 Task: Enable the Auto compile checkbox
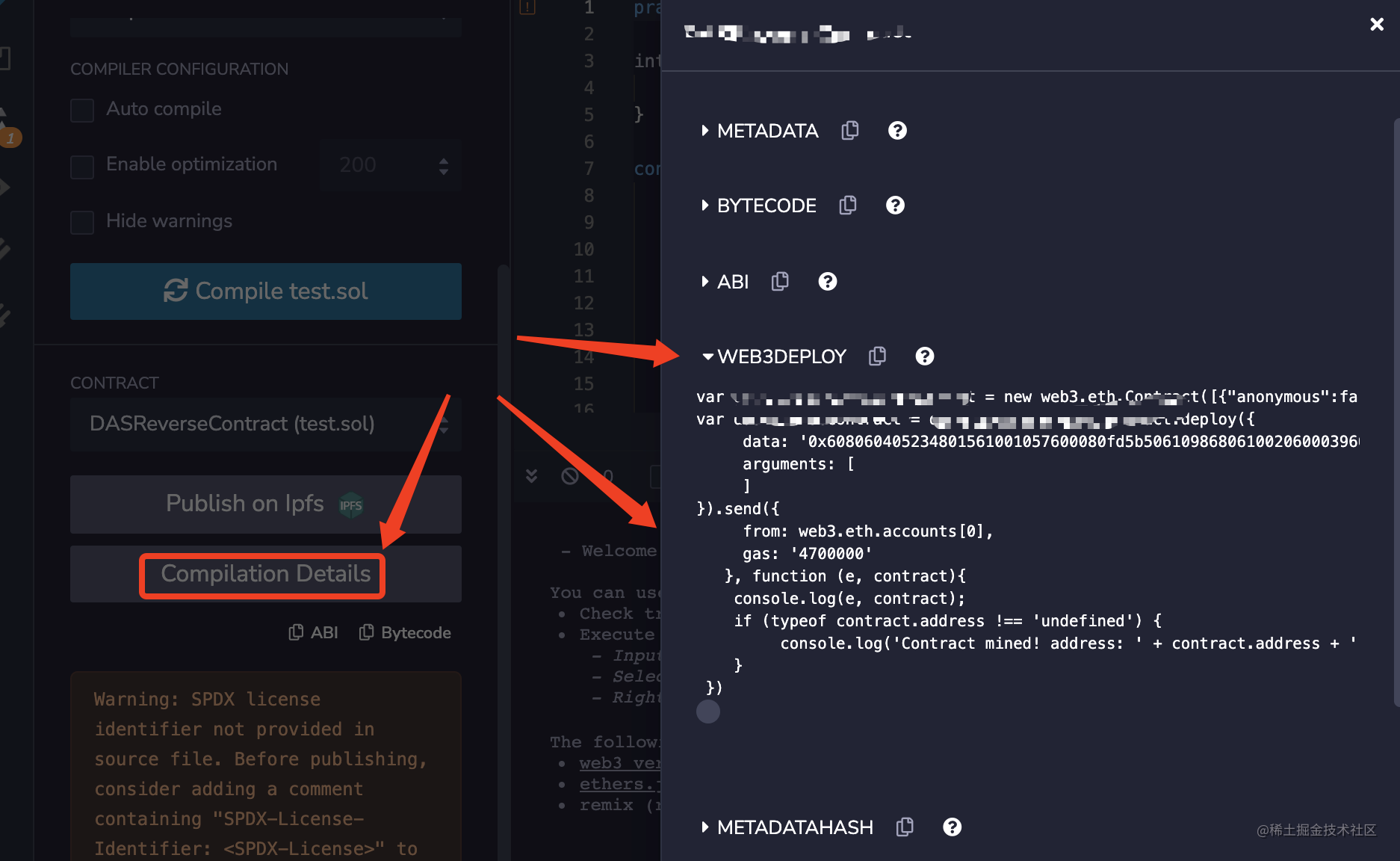tap(81, 110)
